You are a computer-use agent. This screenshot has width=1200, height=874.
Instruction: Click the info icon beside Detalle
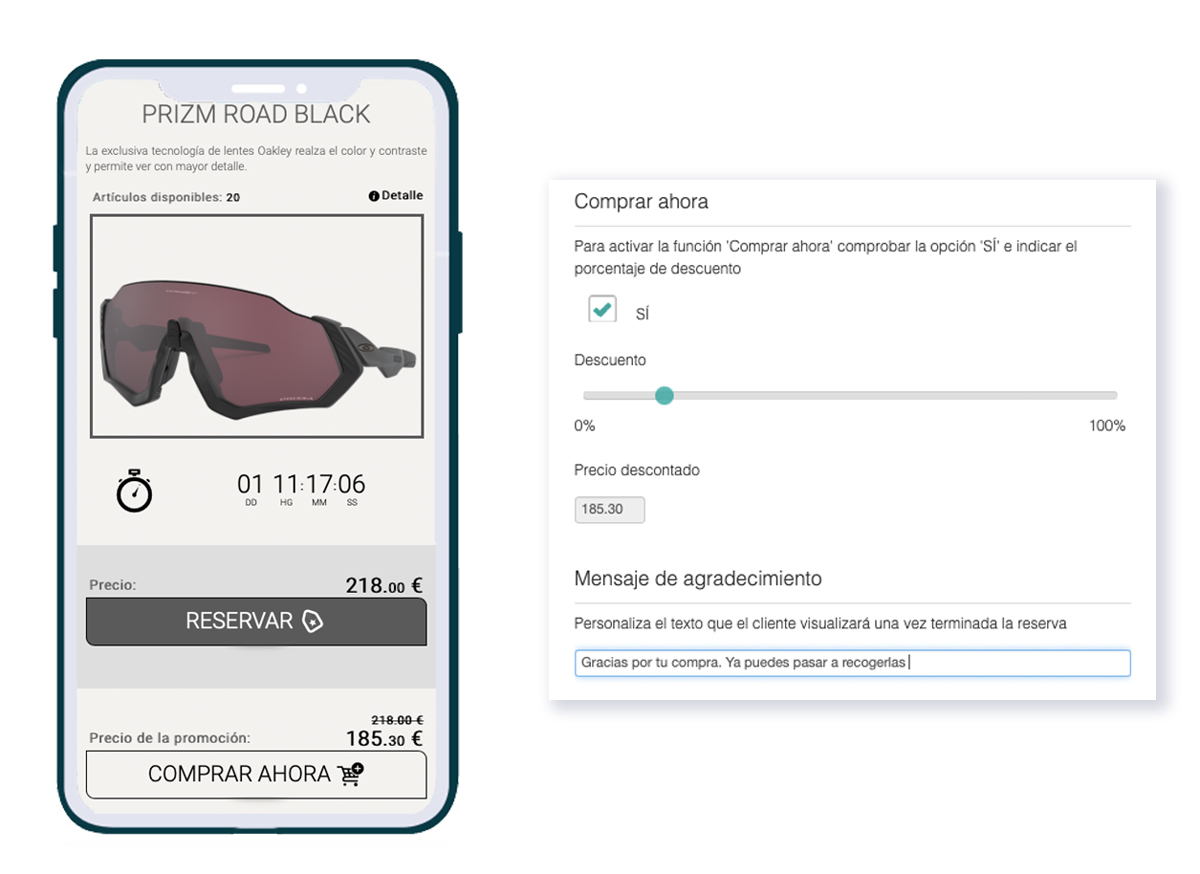pos(374,197)
